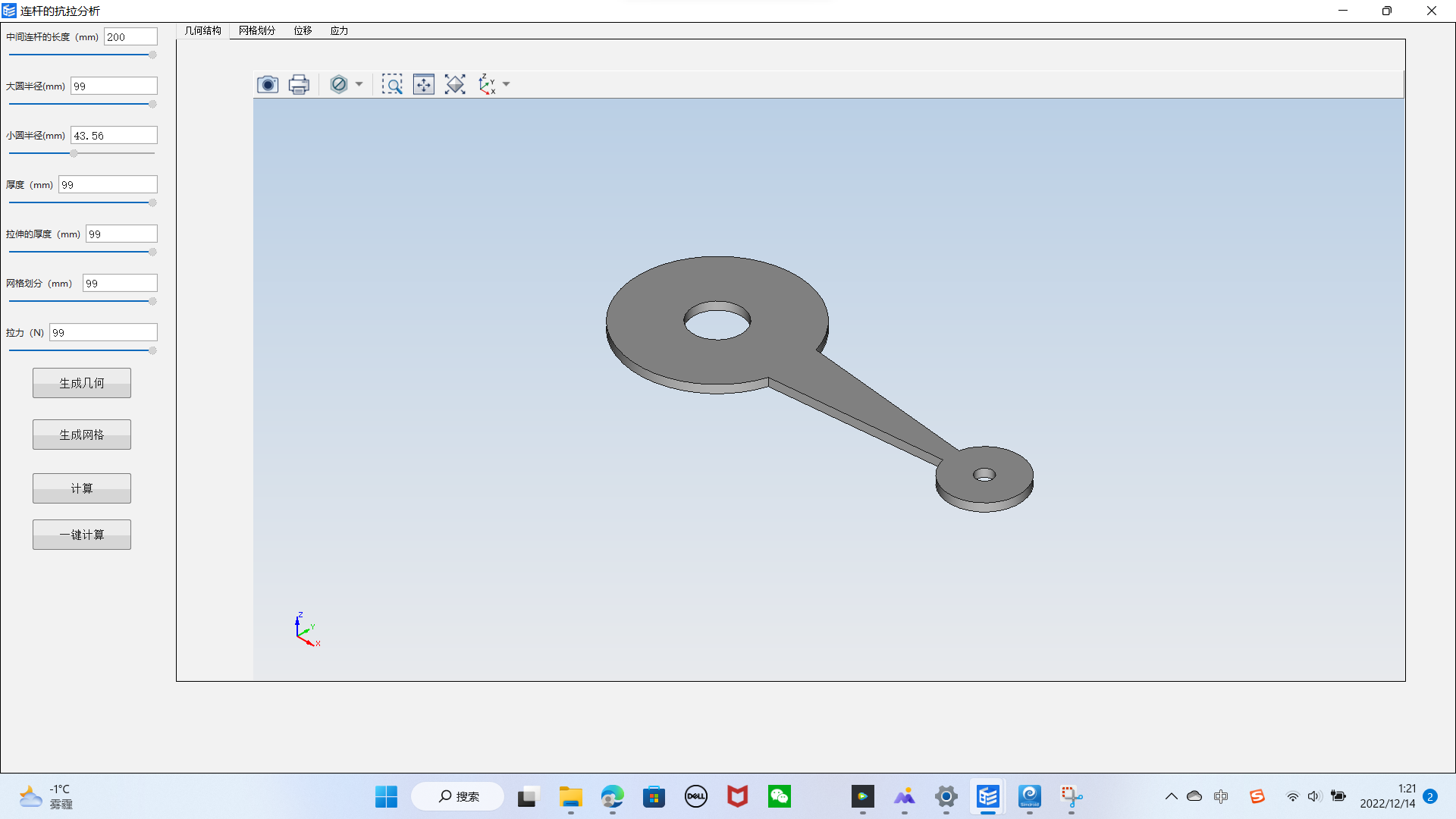Toggle the 中 input method indicator

point(1220,796)
